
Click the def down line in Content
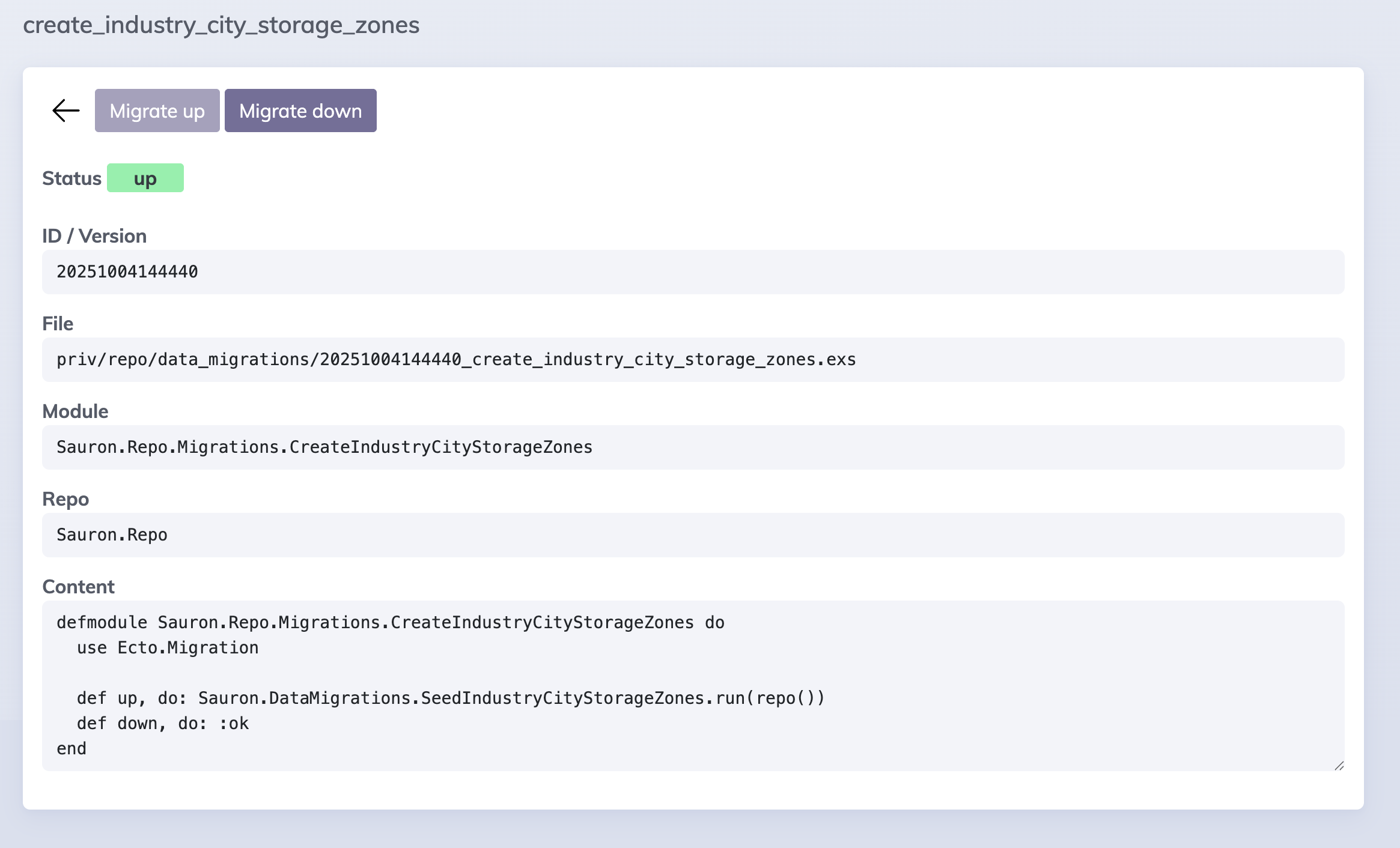click(x=162, y=723)
